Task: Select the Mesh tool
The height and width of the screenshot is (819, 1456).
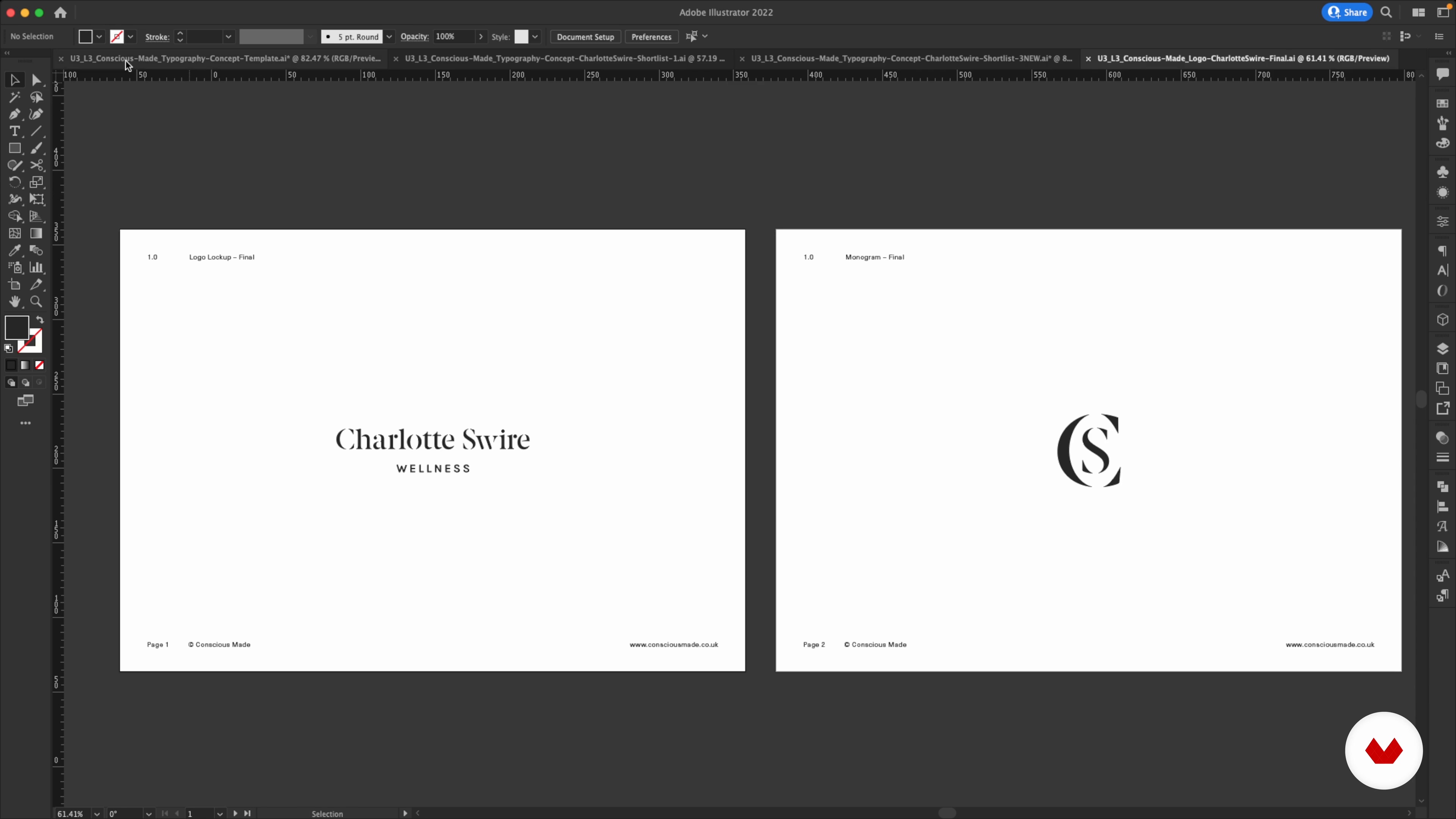Action: pyautogui.click(x=15, y=234)
